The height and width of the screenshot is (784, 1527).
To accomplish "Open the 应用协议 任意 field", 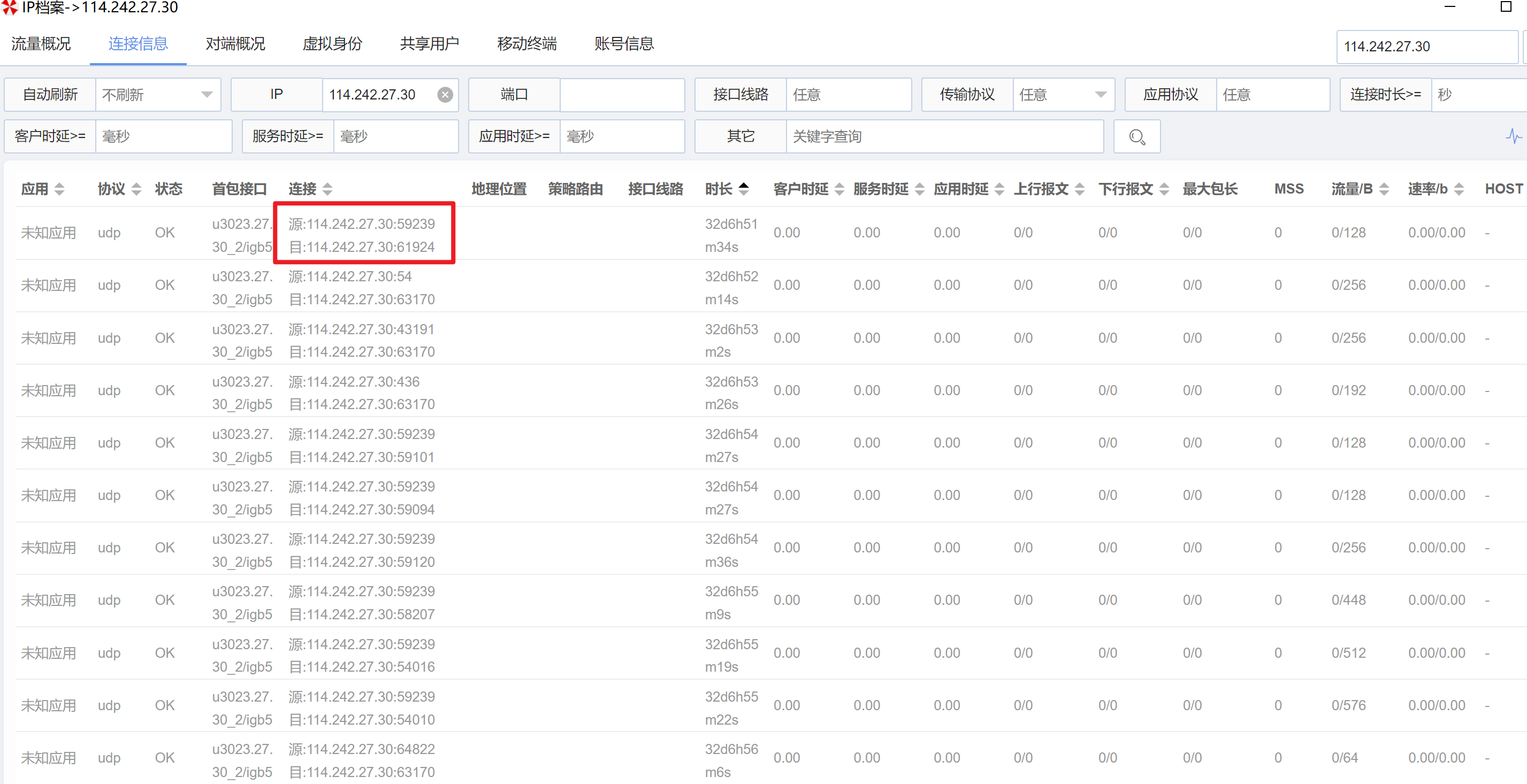I will click(1272, 95).
